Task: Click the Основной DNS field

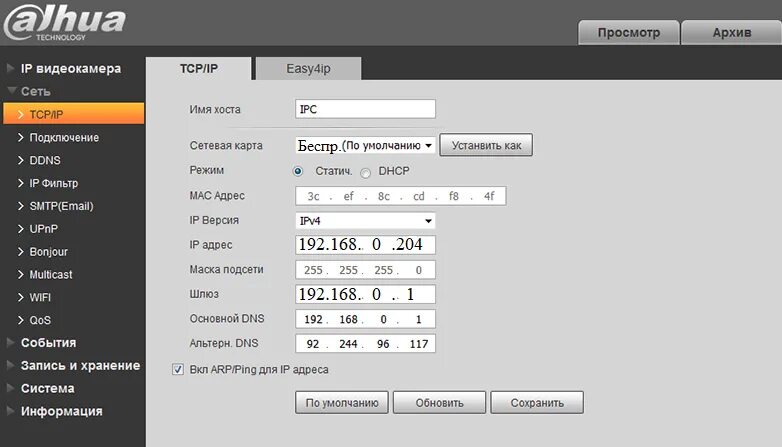Action: click(365, 319)
